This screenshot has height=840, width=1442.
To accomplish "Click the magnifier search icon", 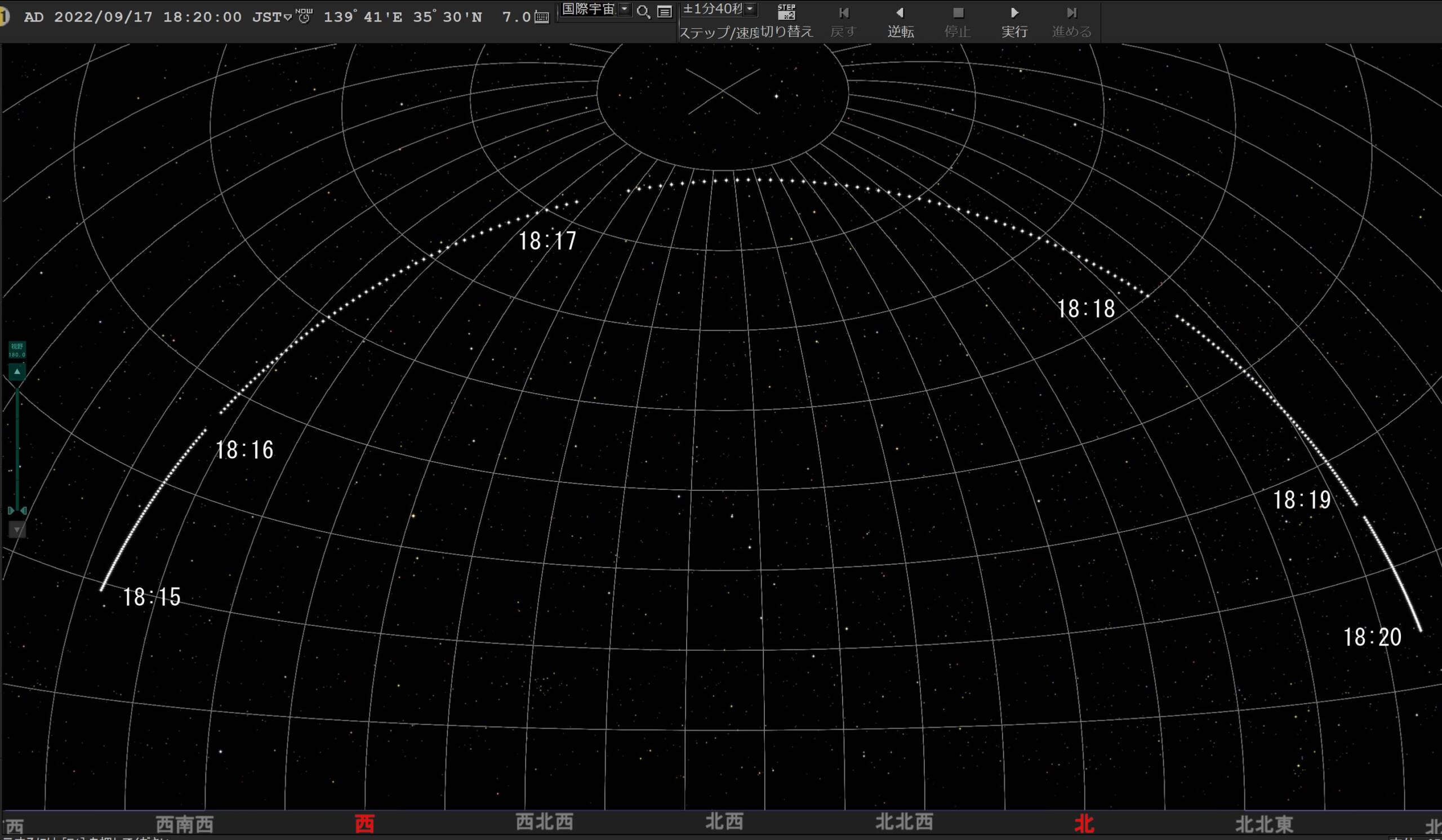I will [x=643, y=11].
